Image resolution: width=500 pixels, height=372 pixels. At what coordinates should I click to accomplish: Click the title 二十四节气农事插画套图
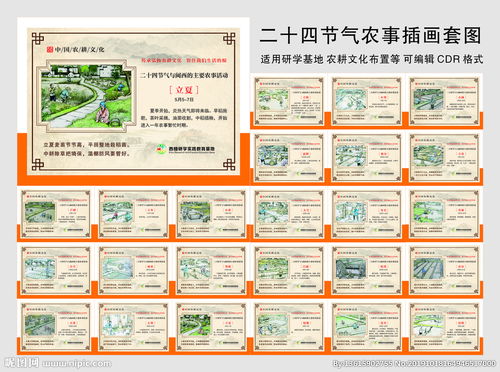[x=370, y=36]
